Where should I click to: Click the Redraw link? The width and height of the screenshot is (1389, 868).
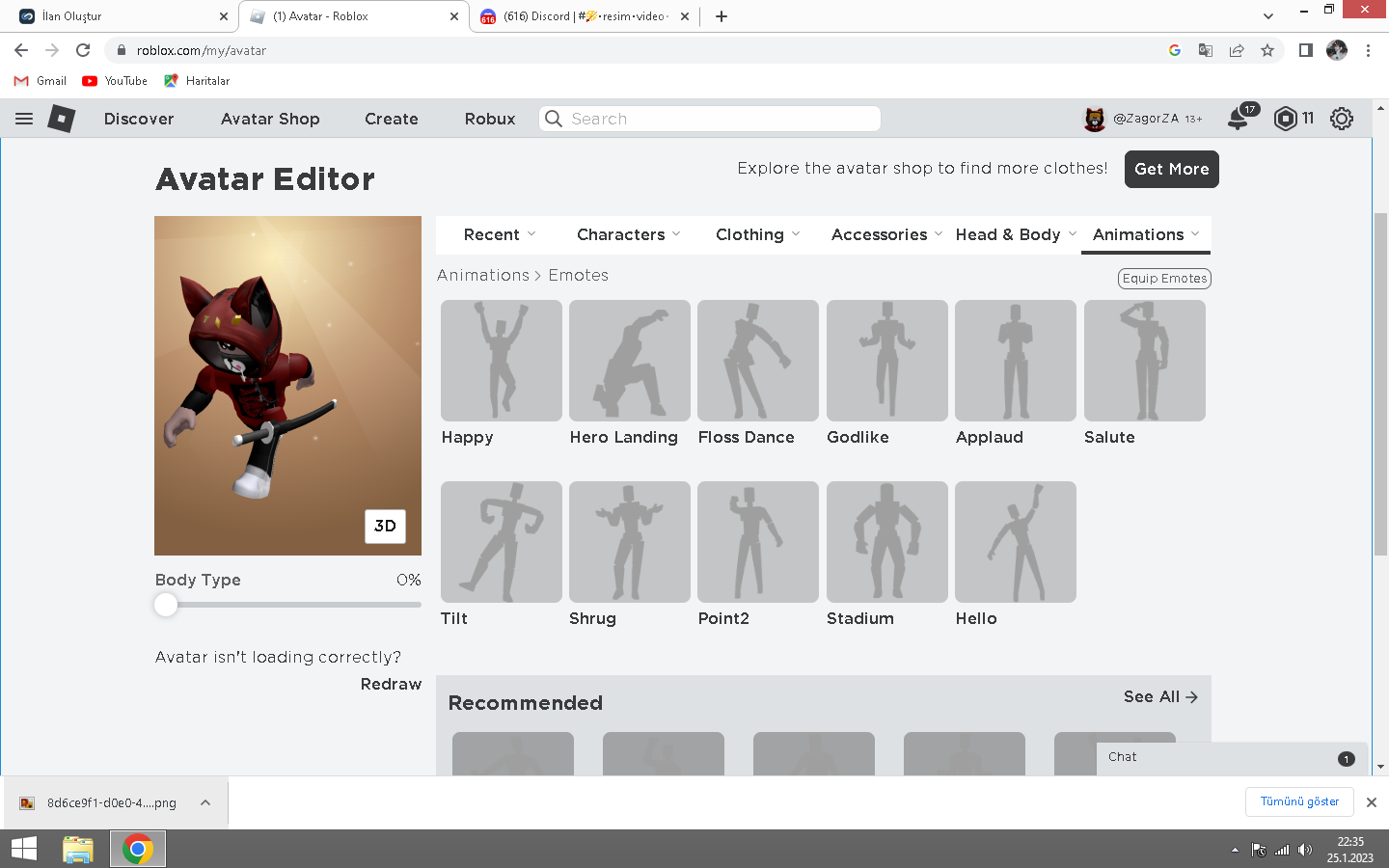coord(391,684)
